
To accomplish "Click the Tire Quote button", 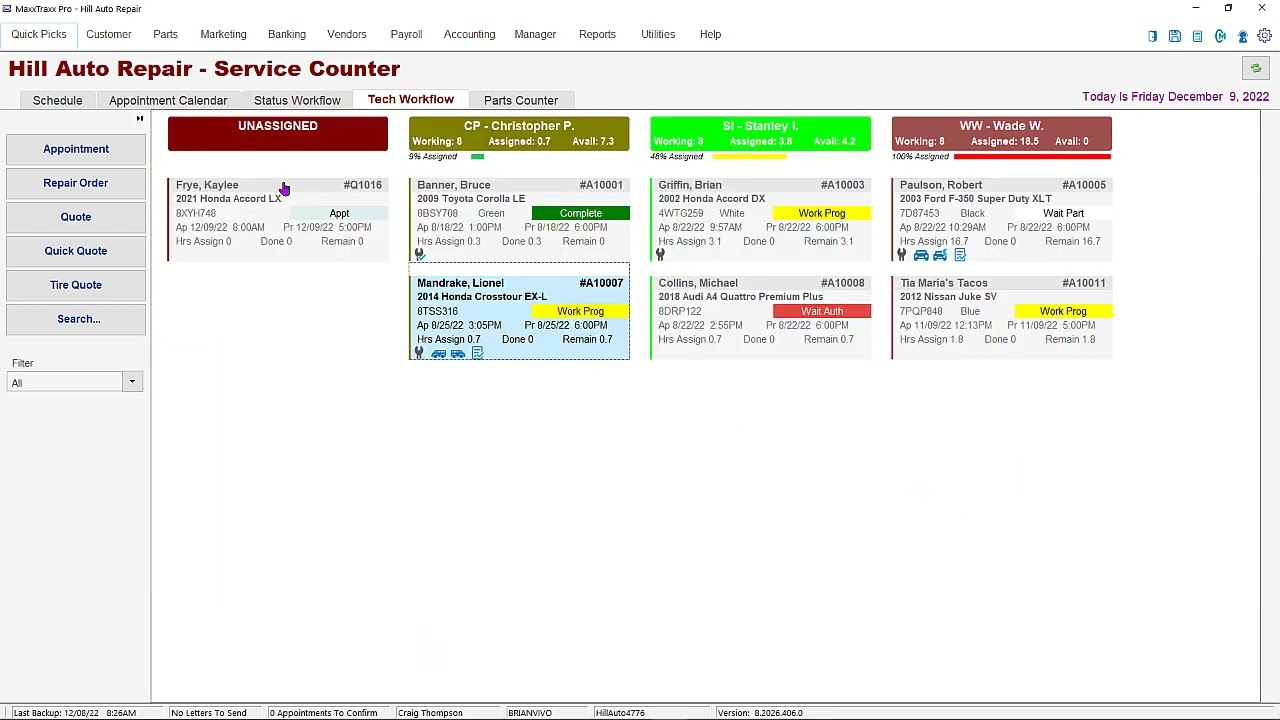I will point(76,285).
